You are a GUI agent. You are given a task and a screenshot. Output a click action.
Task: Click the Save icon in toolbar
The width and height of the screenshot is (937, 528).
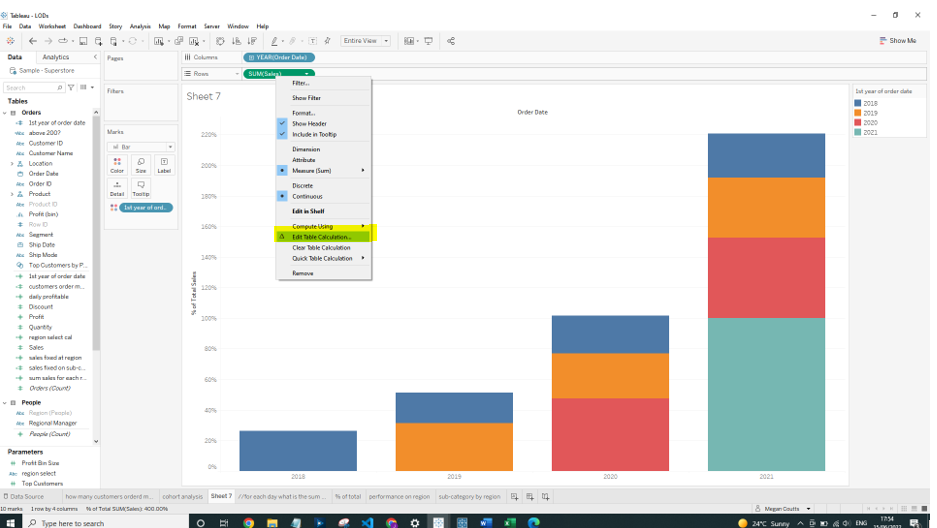(83, 41)
